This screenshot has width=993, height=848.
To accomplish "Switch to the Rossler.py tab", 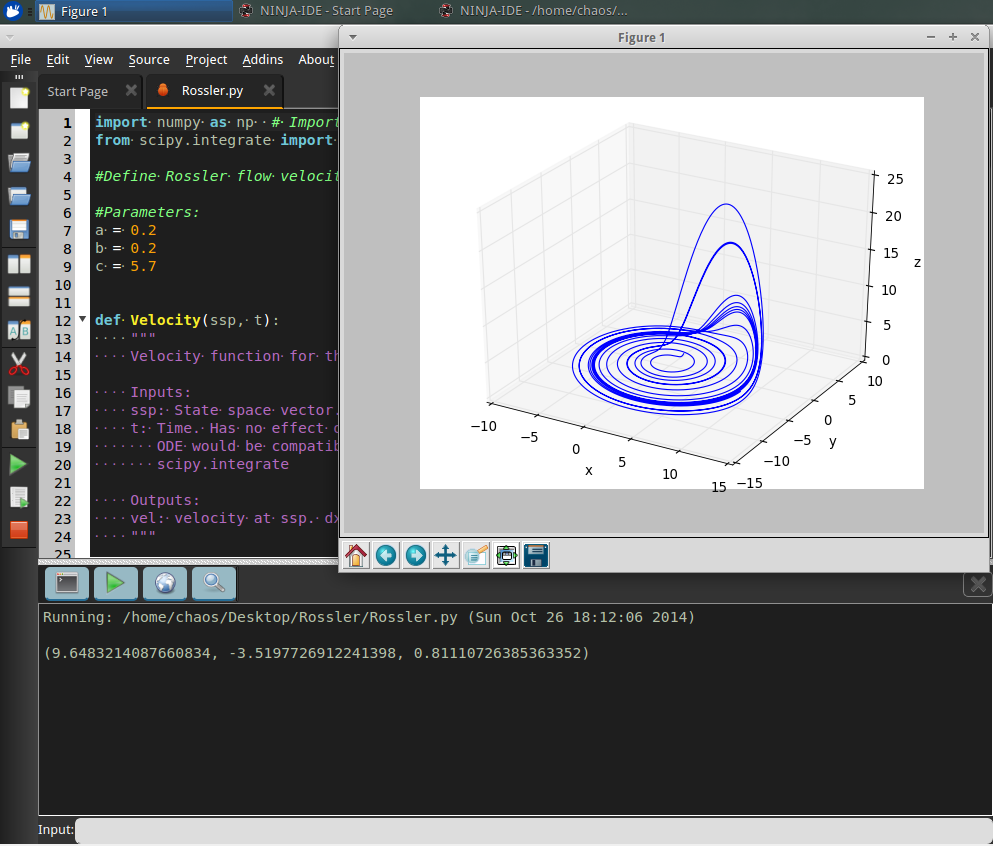I will [x=212, y=91].
